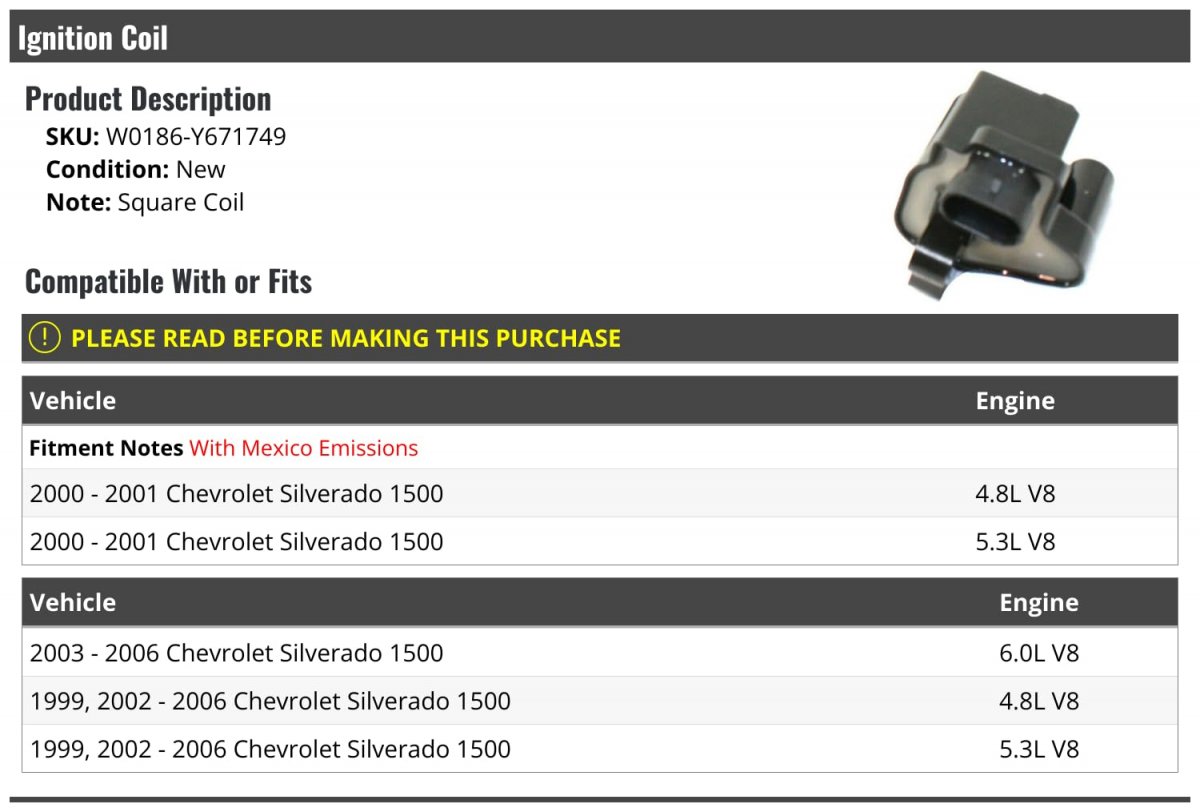Click the Note: Square Coil text

pyautogui.click(x=145, y=202)
